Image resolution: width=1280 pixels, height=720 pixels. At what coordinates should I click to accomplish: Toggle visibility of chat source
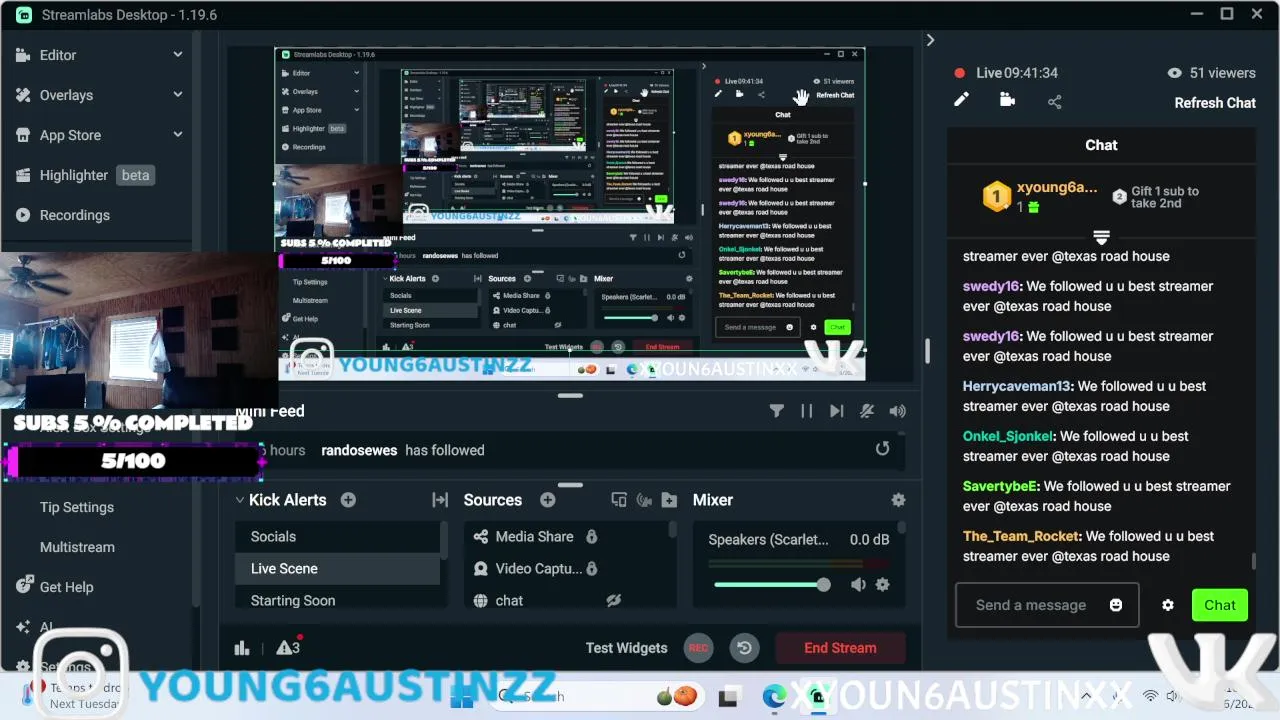tap(614, 601)
